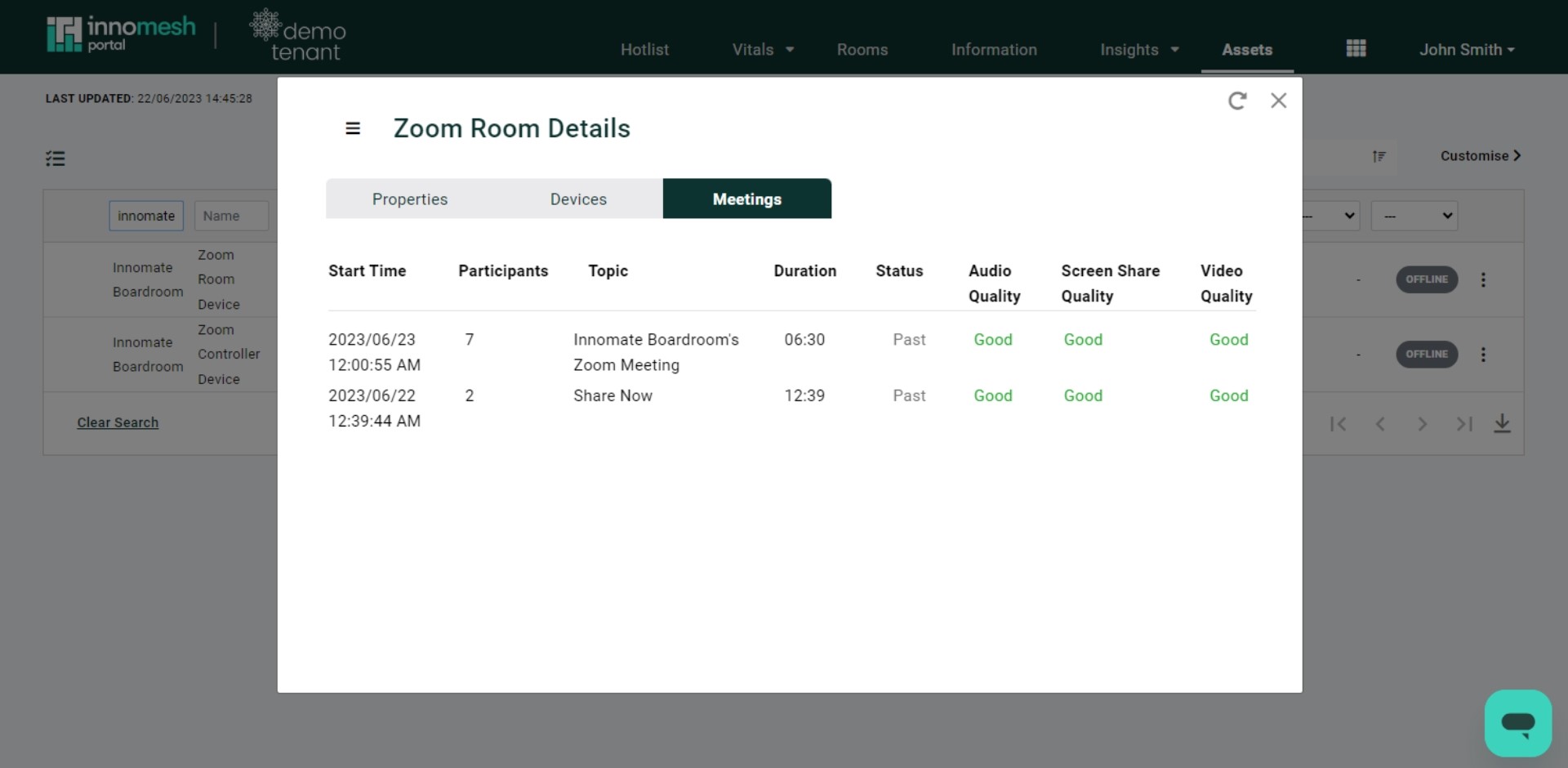Click the Audio Quality column header

tap(995, 284)
